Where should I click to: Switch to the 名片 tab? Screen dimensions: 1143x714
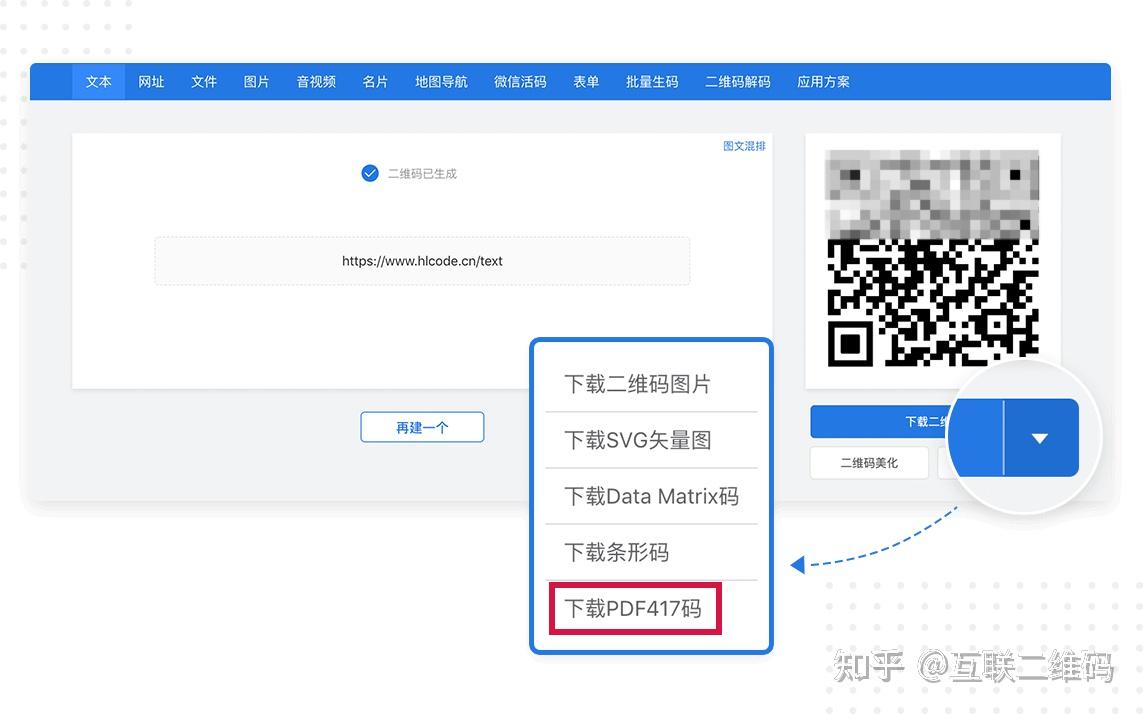click(x=375, y=82)
